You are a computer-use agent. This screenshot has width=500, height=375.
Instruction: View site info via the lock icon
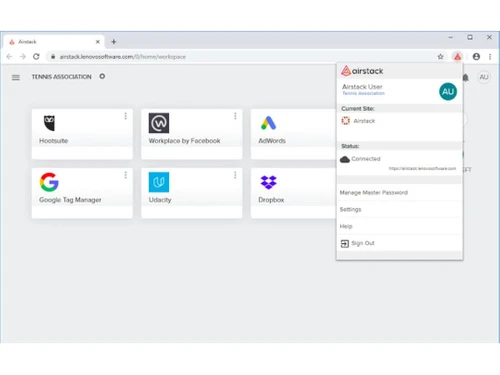click(53, 57)
